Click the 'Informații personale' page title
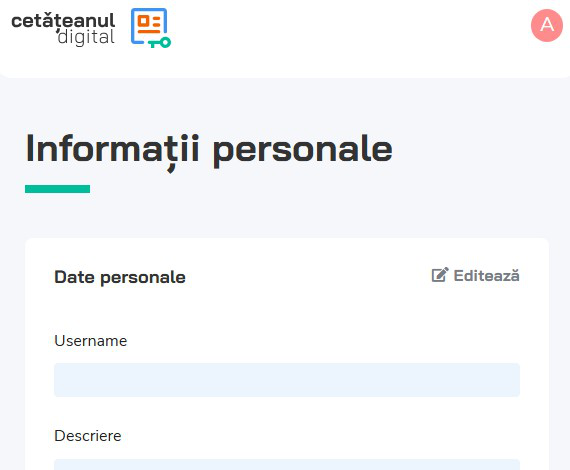The image size is (570, 470). 209,150
